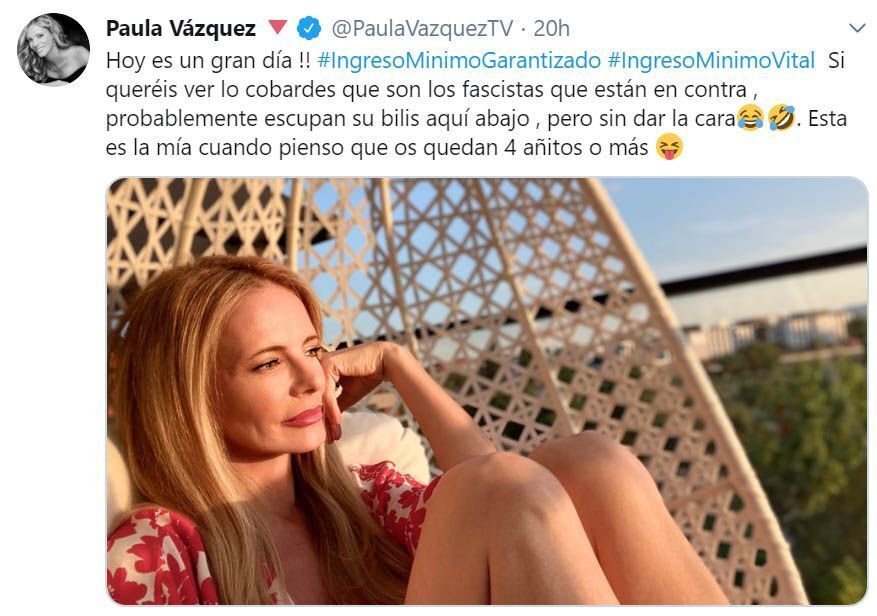Click the squinting tongue-out face emoji

point(669,148)
